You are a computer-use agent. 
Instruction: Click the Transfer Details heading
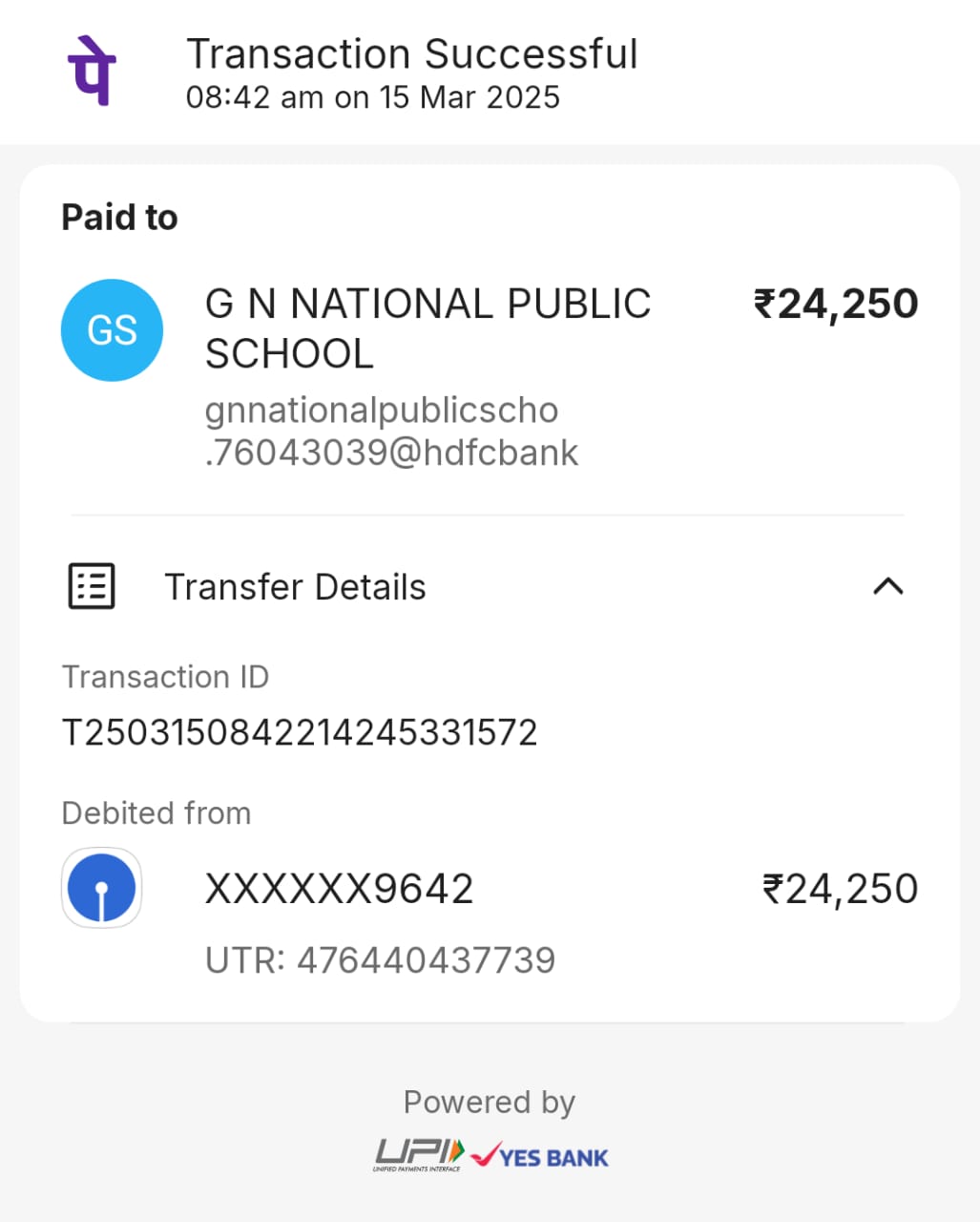pos(295,587)
